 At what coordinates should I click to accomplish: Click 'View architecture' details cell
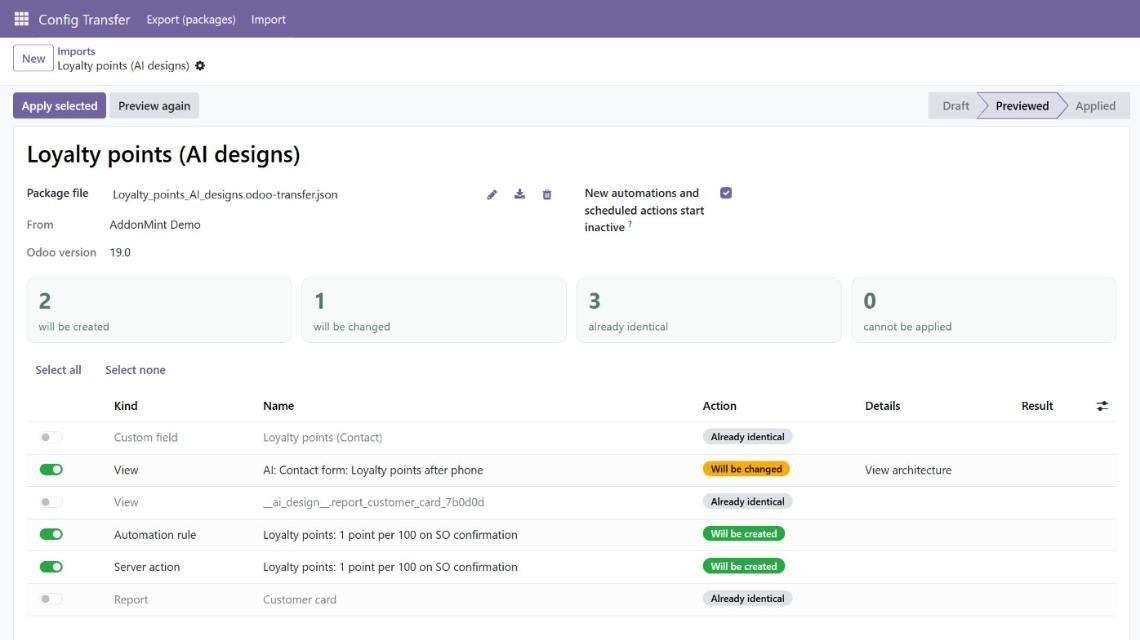pyautogui.click(x=908, y=470)
